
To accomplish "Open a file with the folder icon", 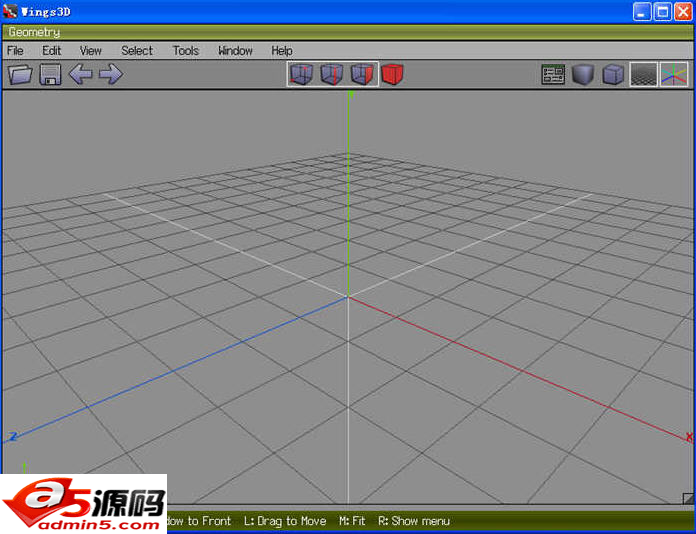I will pyautogui.click(x=20, y=74).
